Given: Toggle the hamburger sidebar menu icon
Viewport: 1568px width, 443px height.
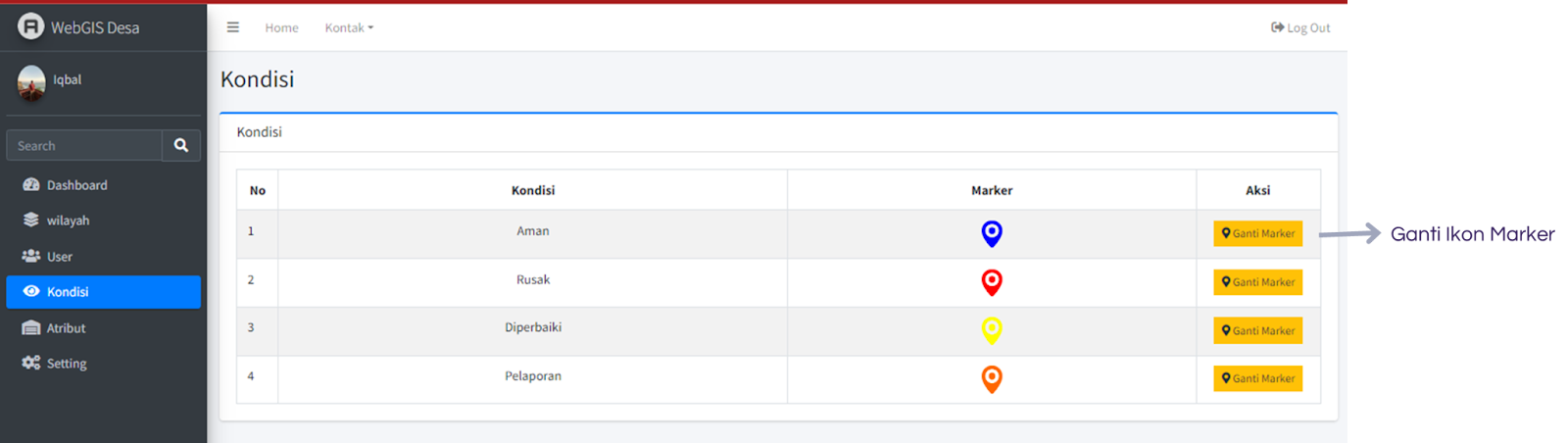Looking at the screenshot, I should (x=233, y=27).
